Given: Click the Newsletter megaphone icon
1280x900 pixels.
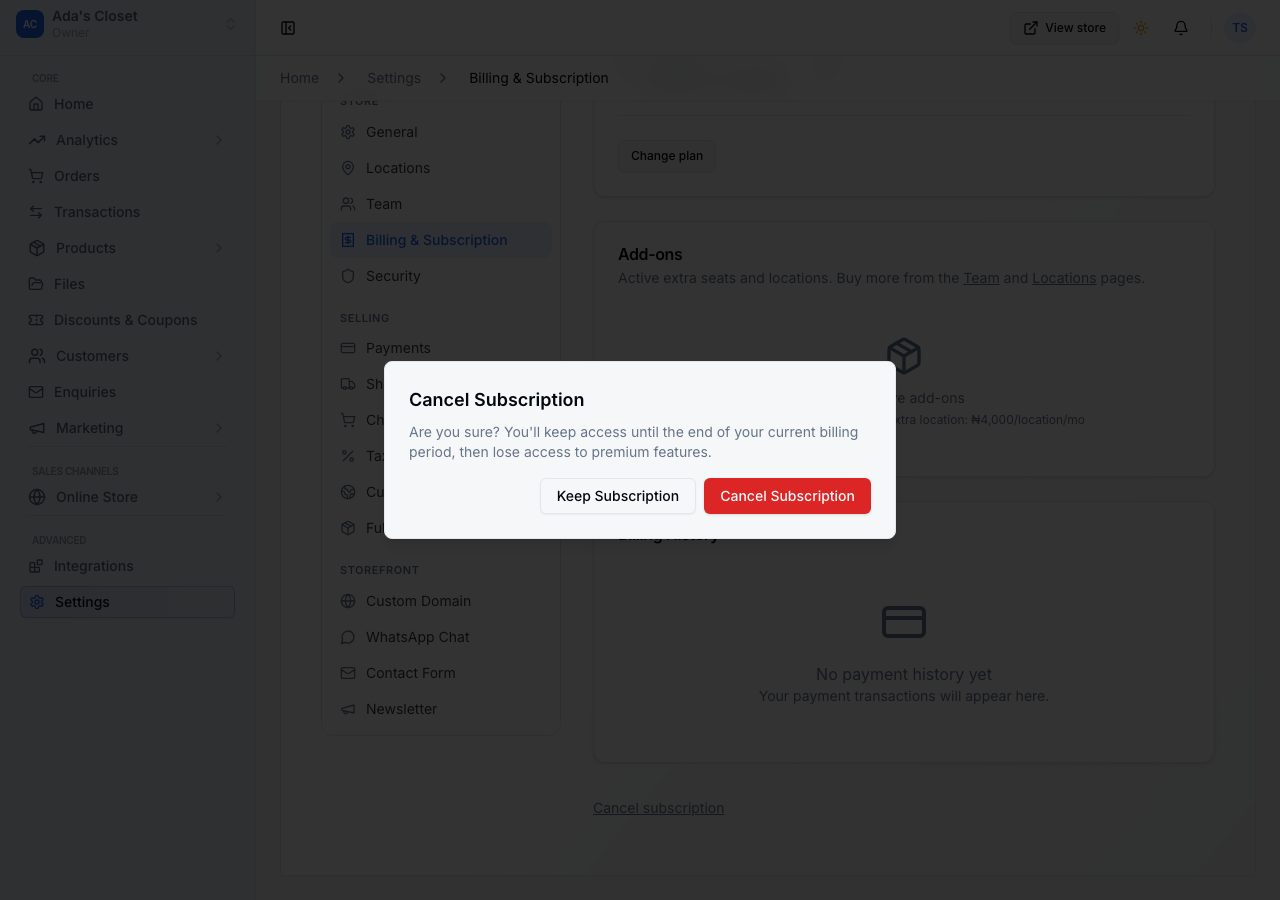Looking at the screenshot, I should pos(348,709).
